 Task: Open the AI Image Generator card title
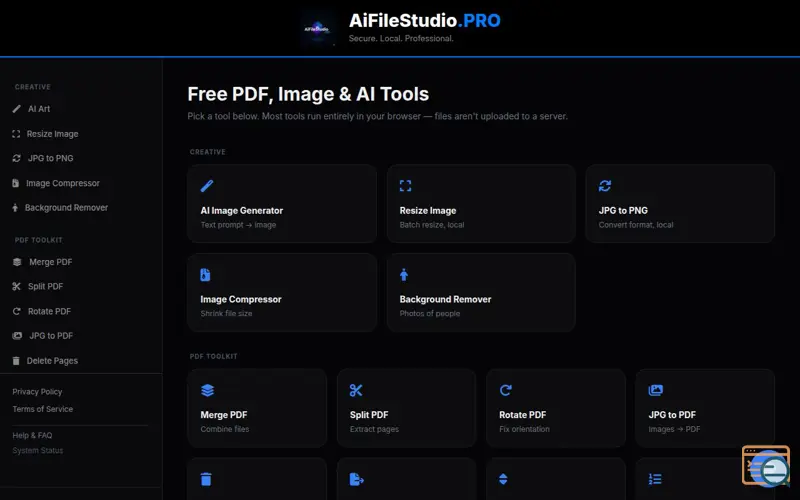click(241, 210)
